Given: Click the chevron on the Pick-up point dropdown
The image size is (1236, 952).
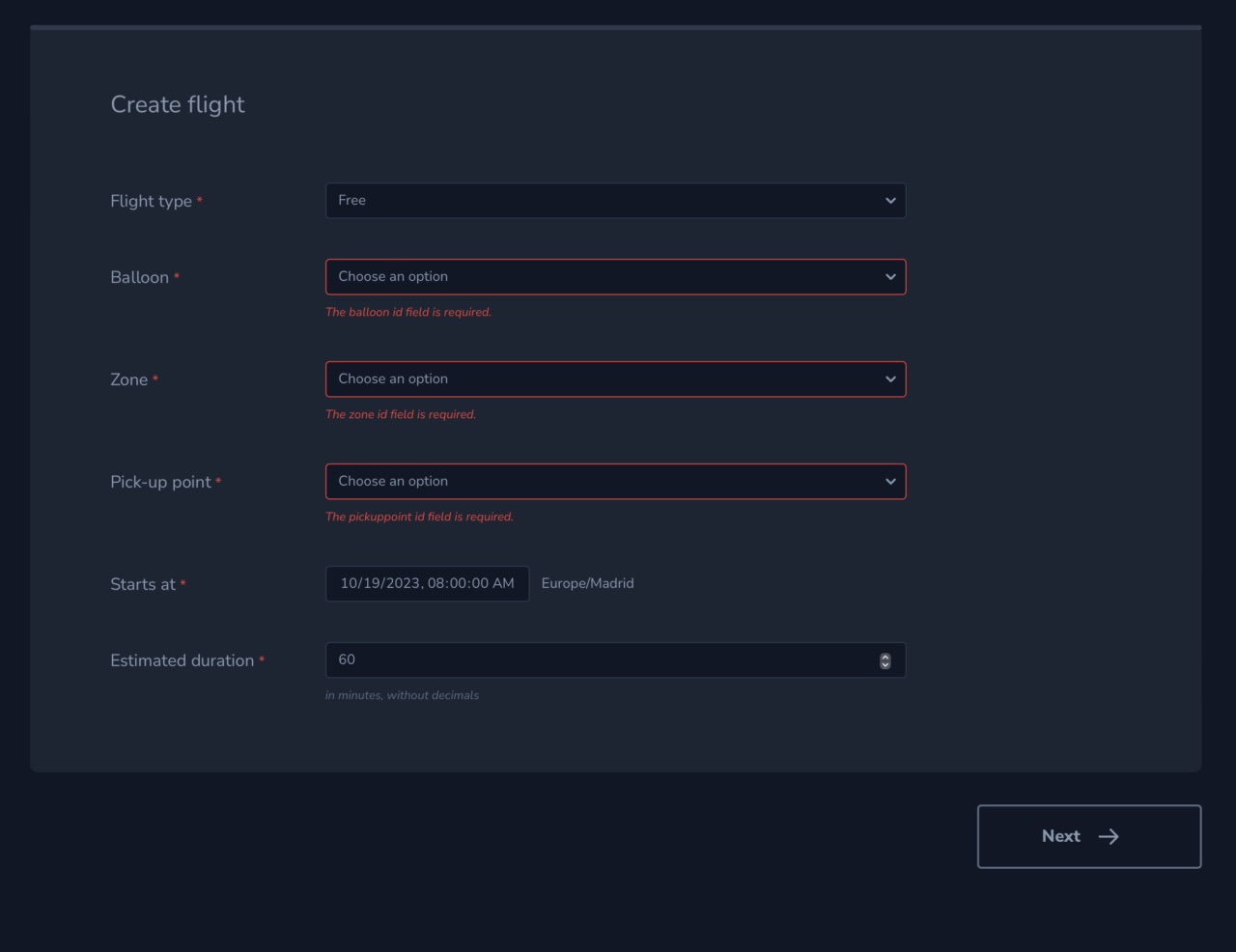Looking at the screenshot, I should pos(889,481).
